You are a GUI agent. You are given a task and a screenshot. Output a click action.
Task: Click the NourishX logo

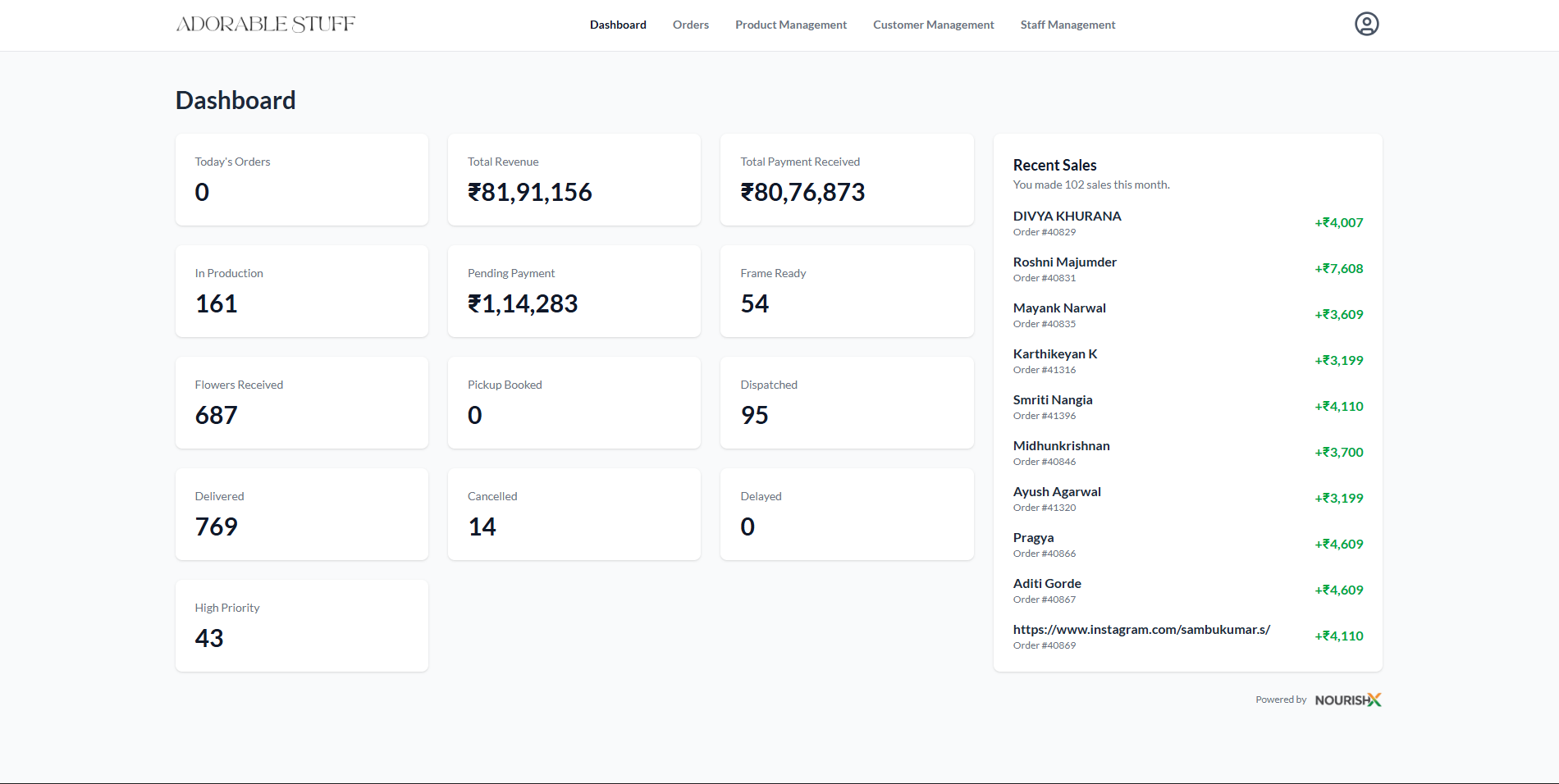[x=1346, y=700]
